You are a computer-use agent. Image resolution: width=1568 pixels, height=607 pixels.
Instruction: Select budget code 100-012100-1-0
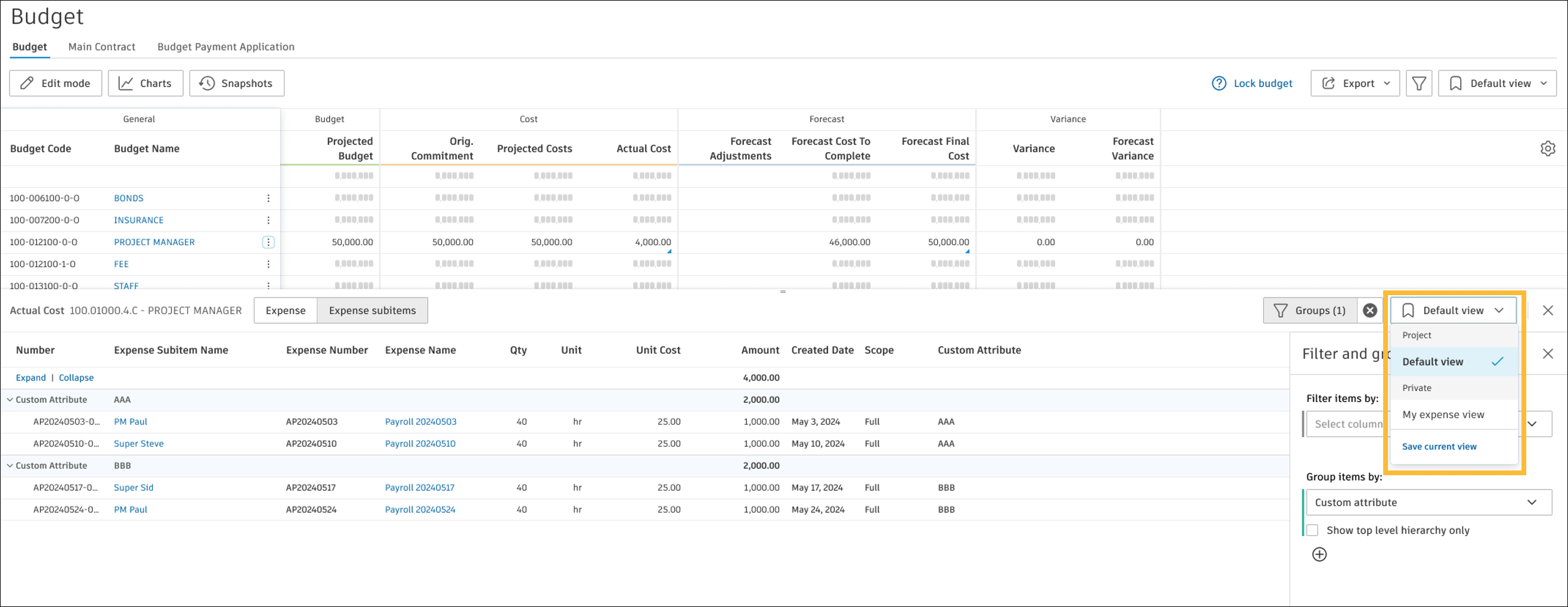point(42,264)
